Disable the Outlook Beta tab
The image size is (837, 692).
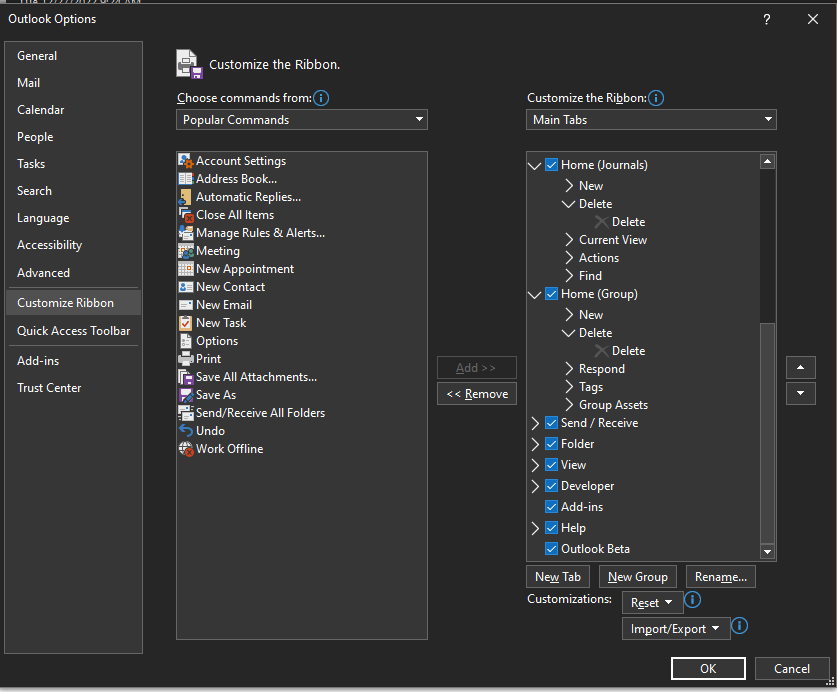[x=550, y=548]
